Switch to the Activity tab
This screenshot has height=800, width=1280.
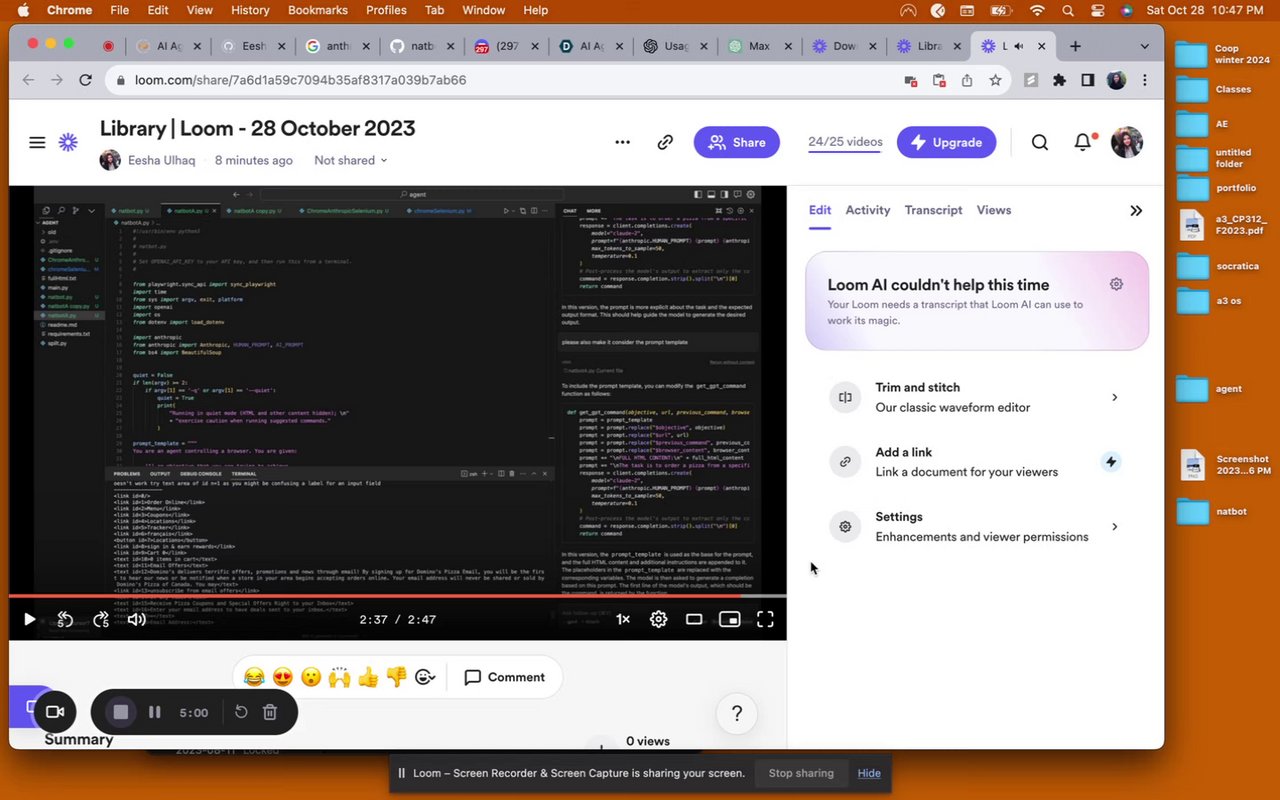tap(868, 210)
